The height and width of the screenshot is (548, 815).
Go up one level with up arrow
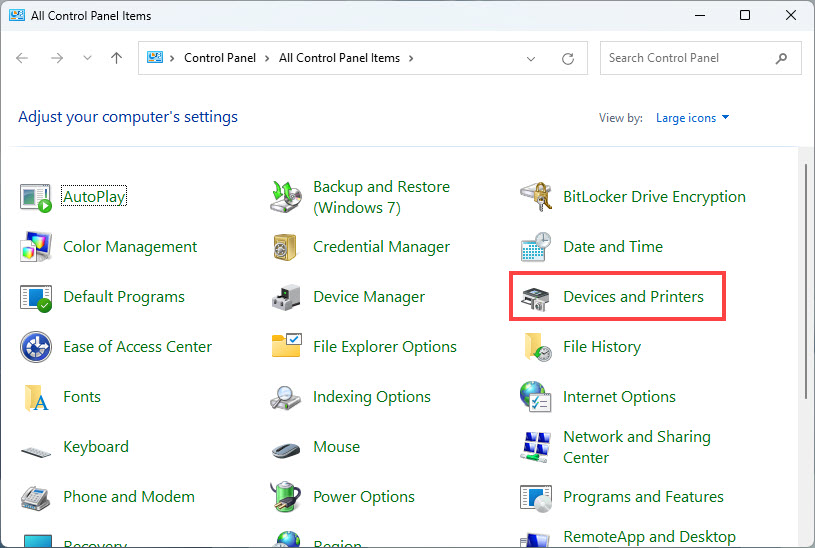(117, 58)
